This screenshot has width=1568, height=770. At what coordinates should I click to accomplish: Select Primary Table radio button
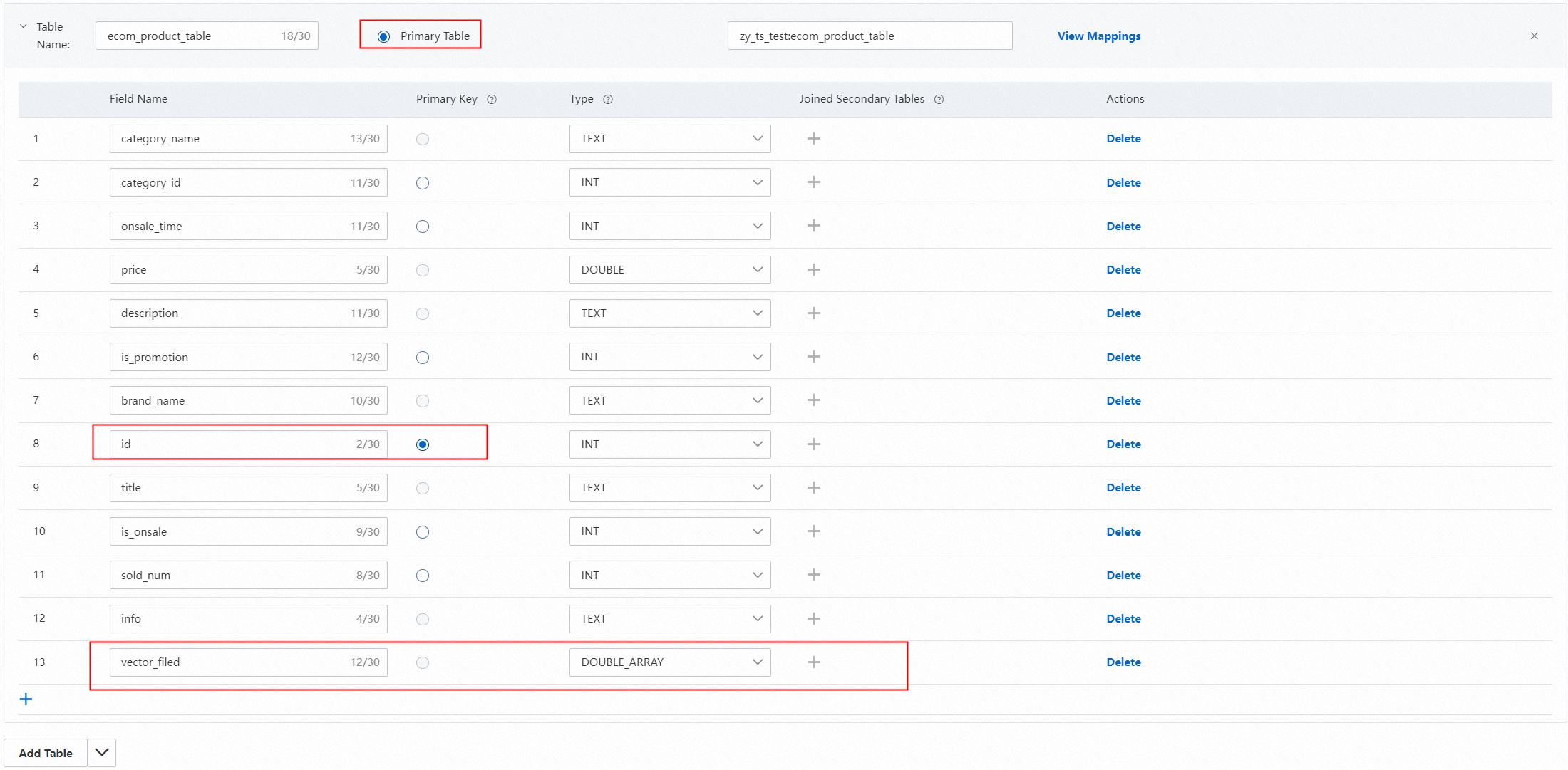pyautogui.click(x=384, y=36)
